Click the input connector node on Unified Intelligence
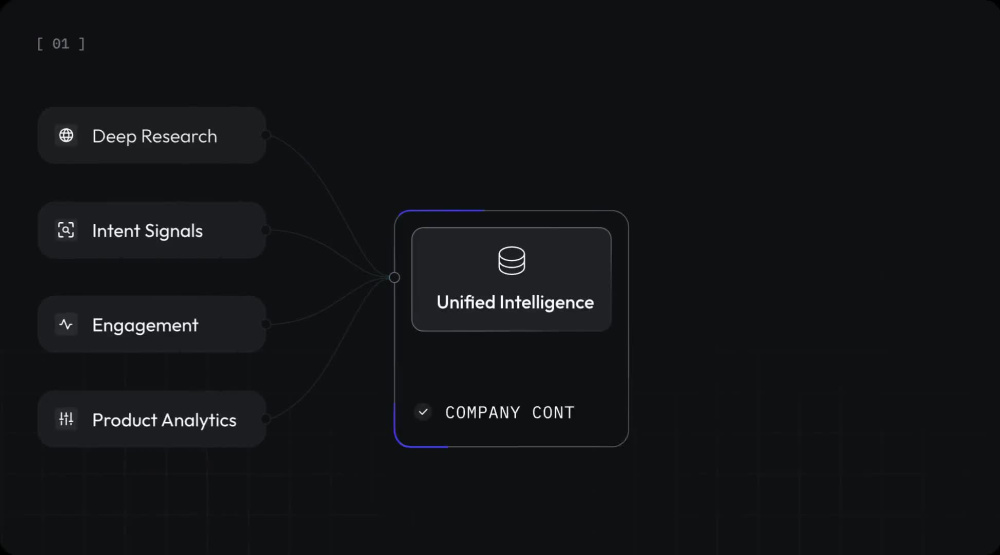Screen dimensions: 1000x555 394,278
